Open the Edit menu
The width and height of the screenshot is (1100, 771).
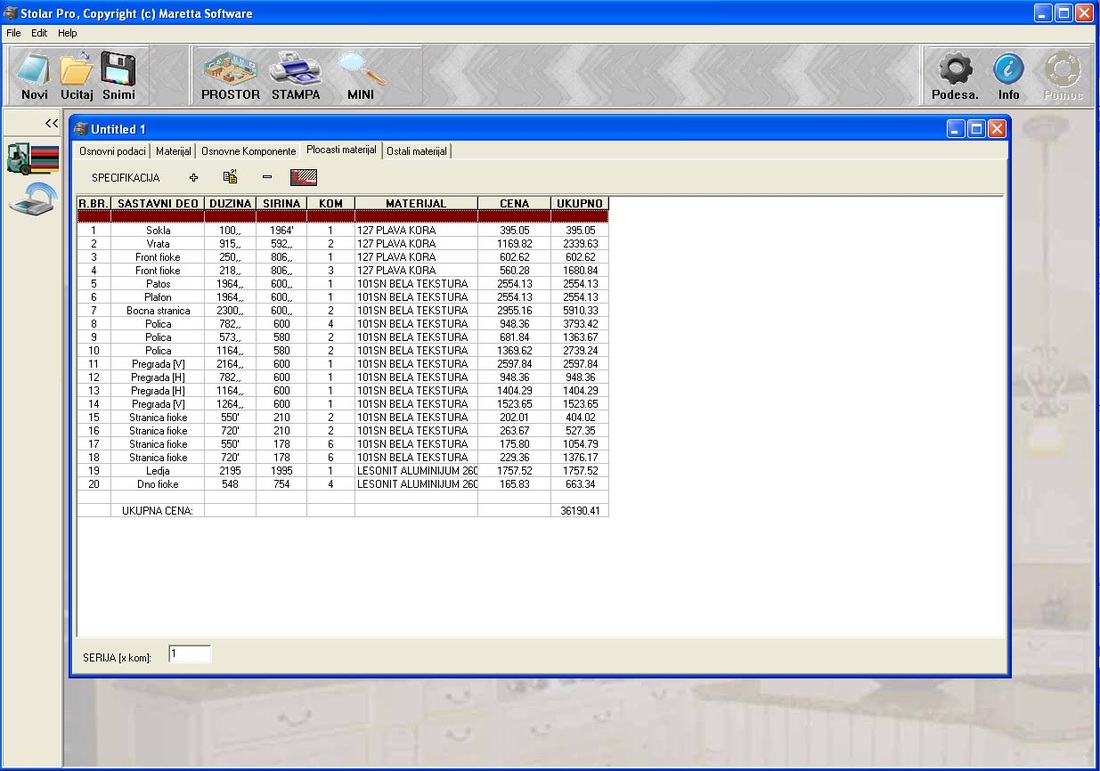click(39, 33)
